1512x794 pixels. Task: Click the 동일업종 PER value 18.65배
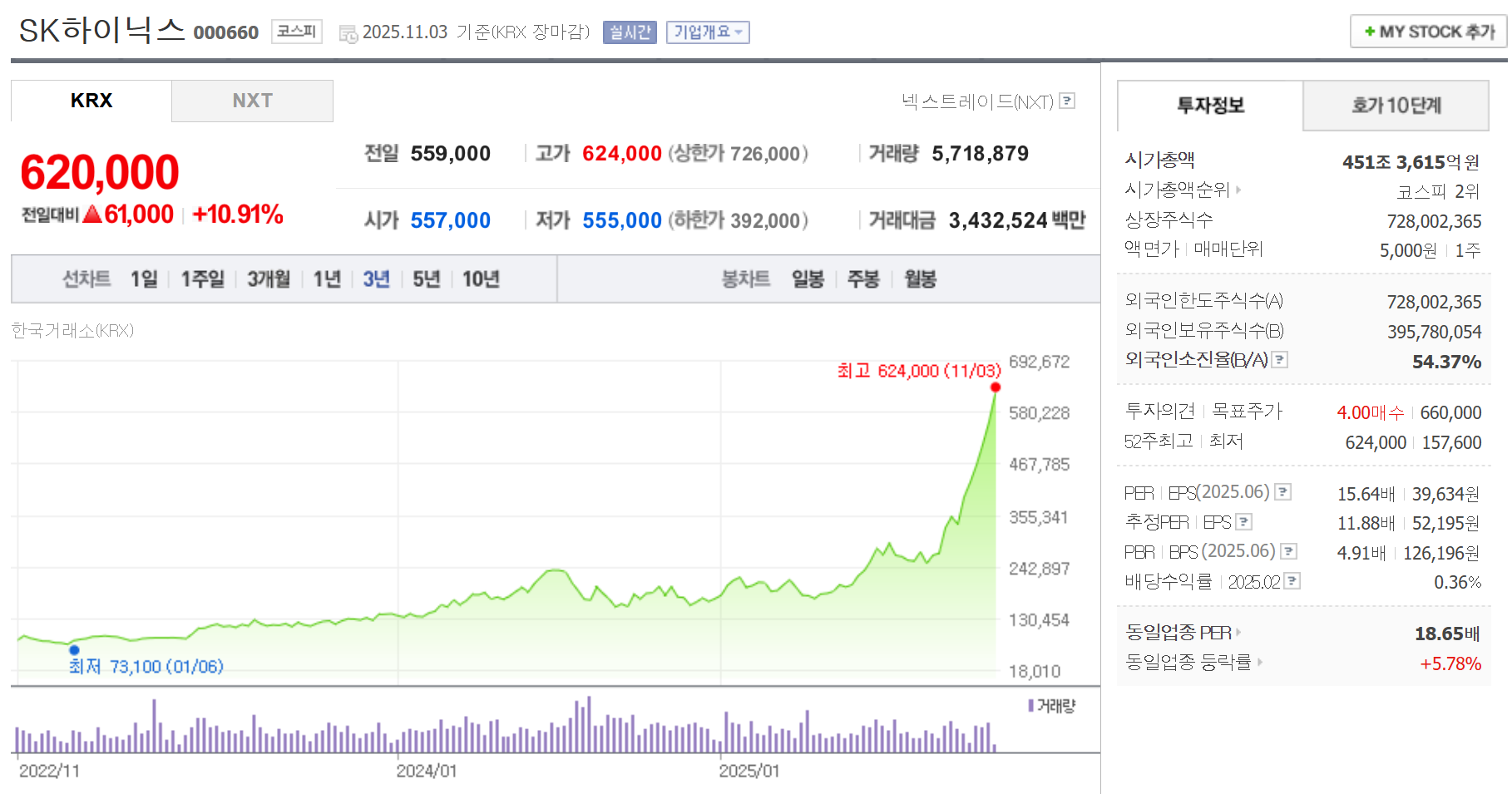tap(1447, 634)
